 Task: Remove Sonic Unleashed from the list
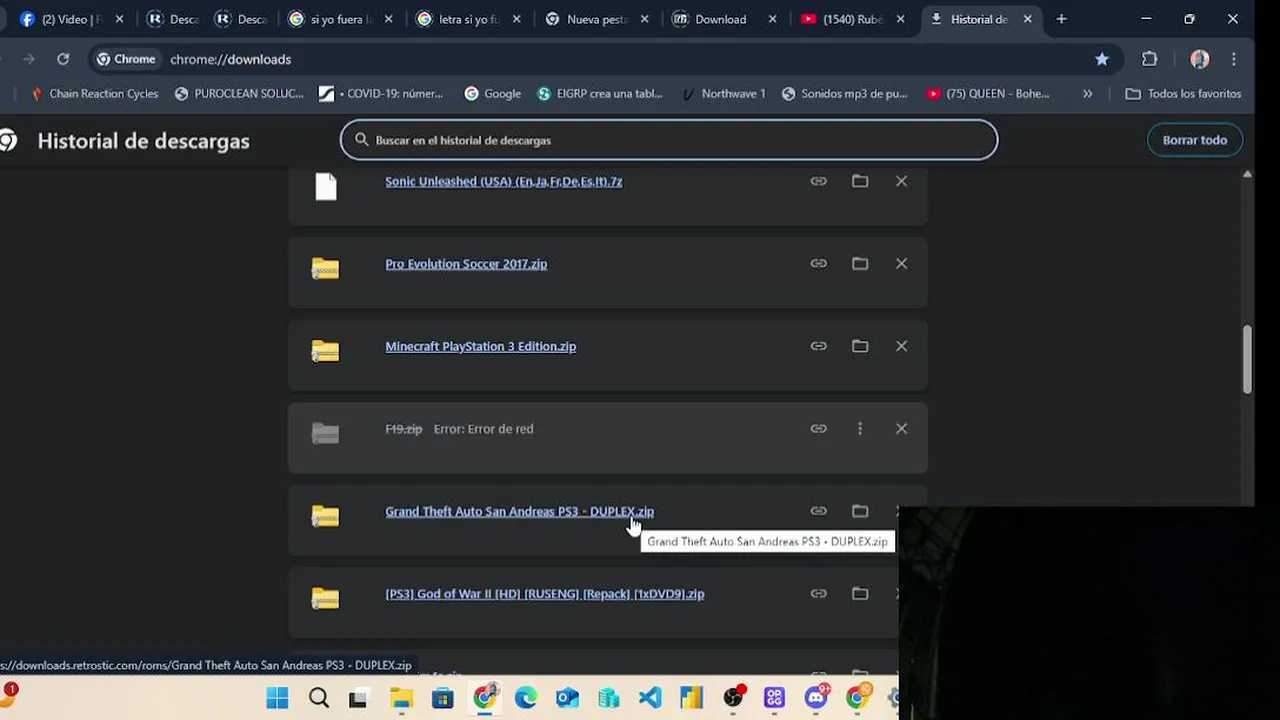(x=901, y=181)
